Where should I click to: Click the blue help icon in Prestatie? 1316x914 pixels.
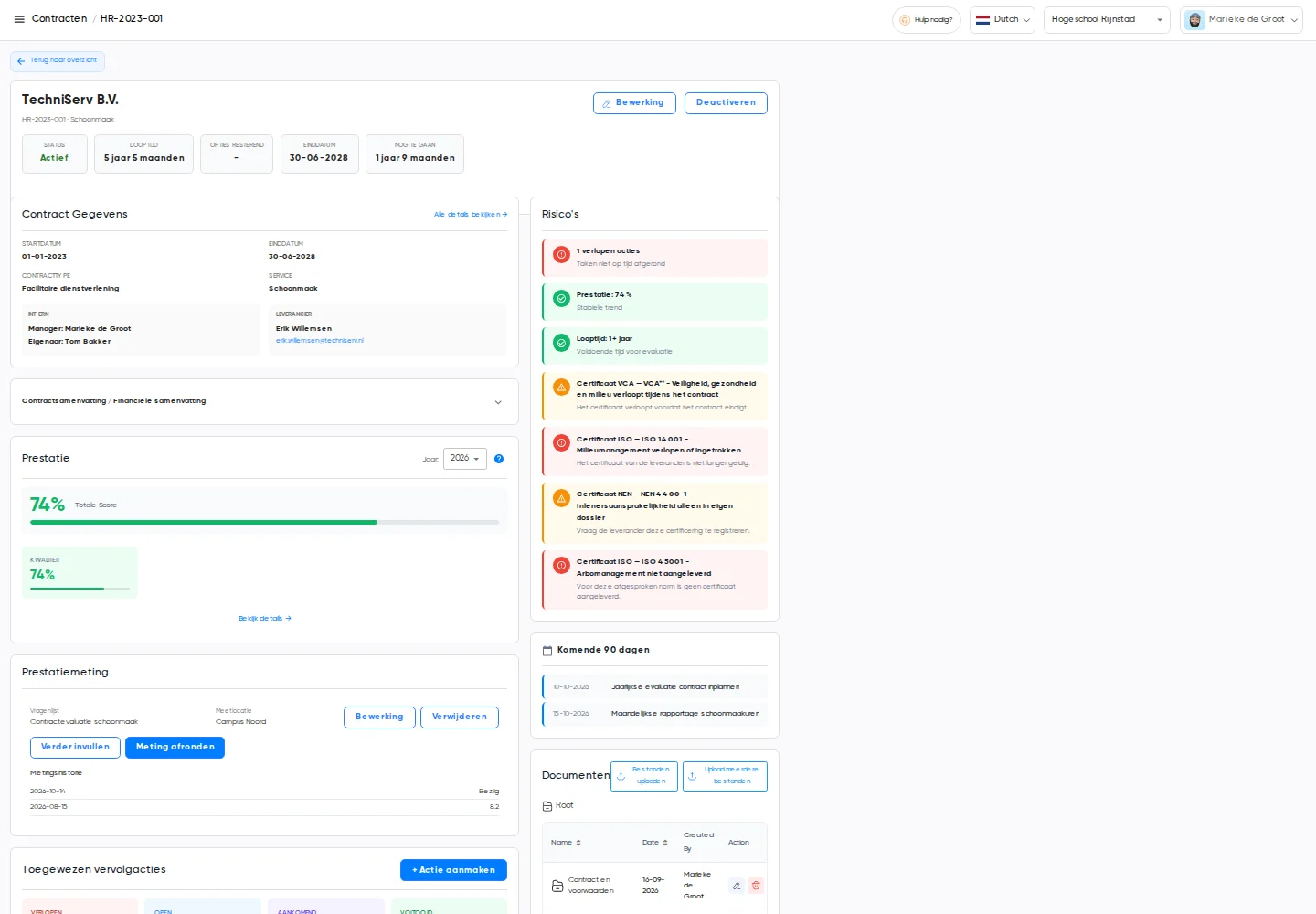499,459
